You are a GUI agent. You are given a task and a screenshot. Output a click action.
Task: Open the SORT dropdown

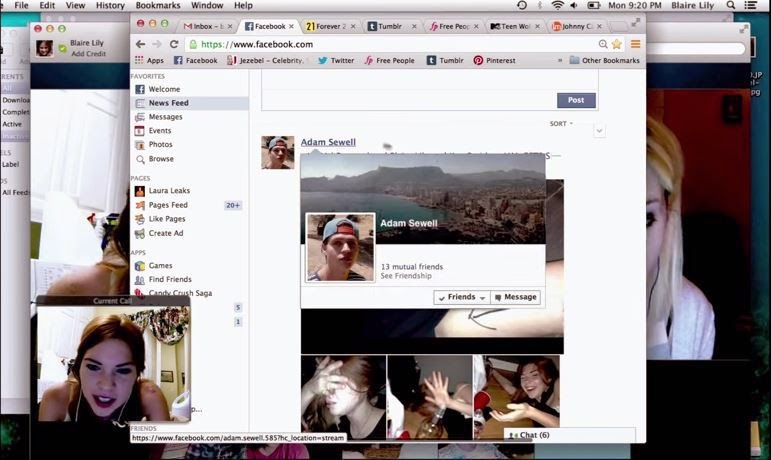click(x=561, y=124)
